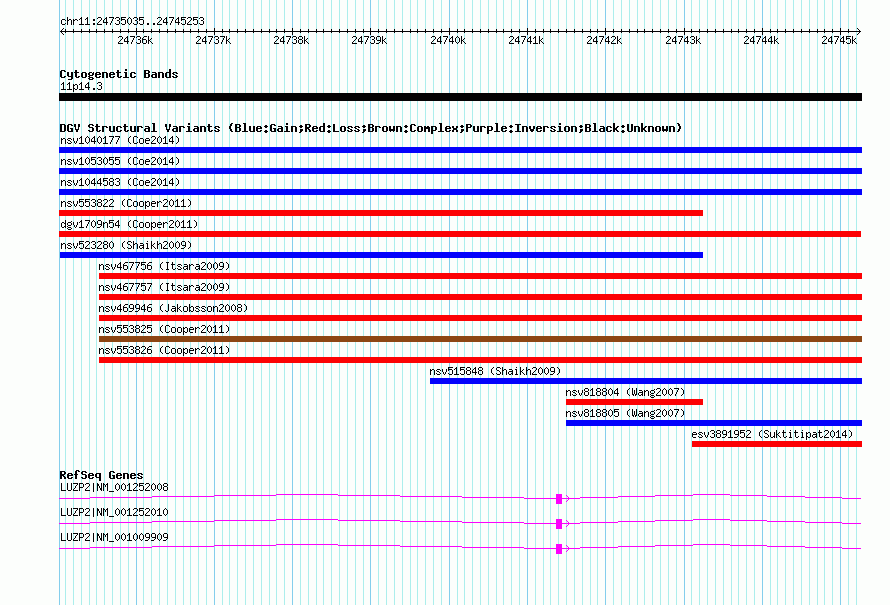Click the red bar under dgv1709n54

tap(460, 234)
